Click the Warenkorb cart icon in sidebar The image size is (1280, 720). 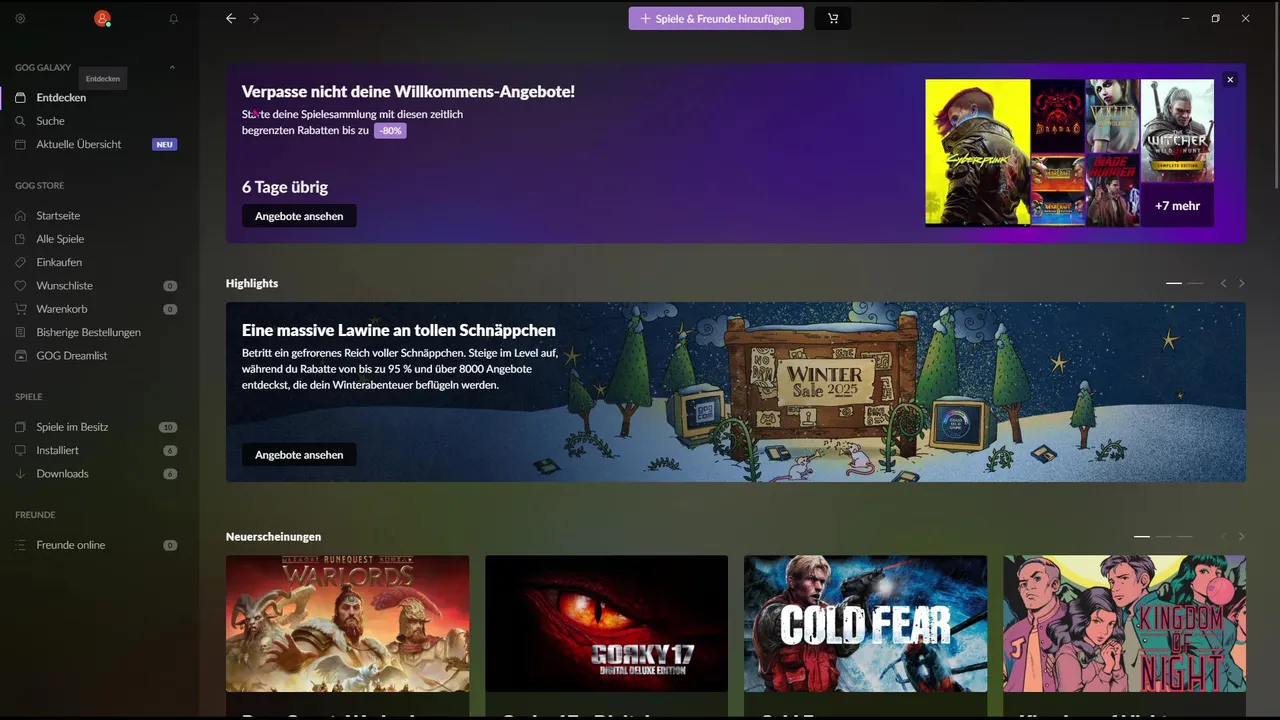click(20, 309)
